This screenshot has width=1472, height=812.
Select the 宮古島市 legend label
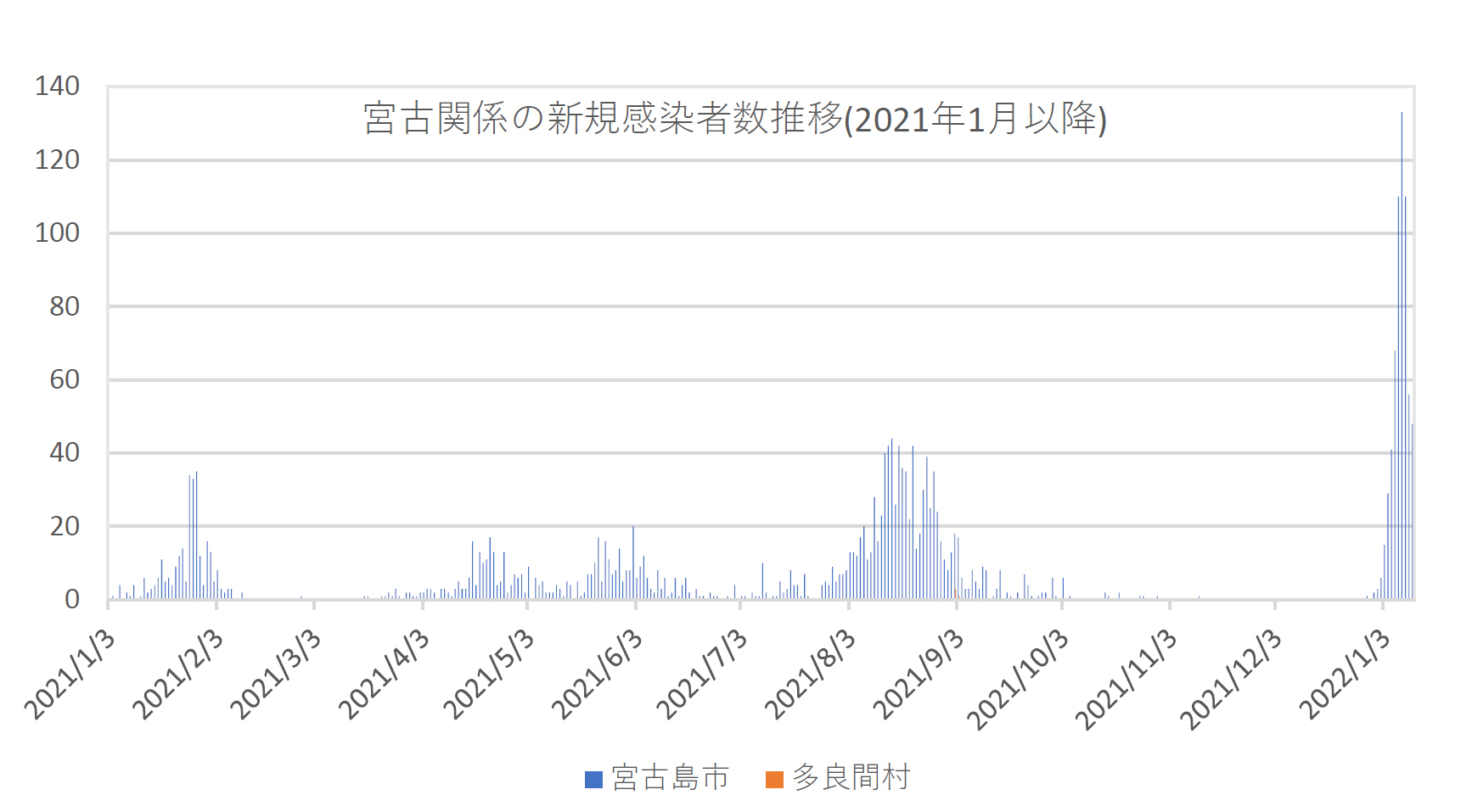670,778
